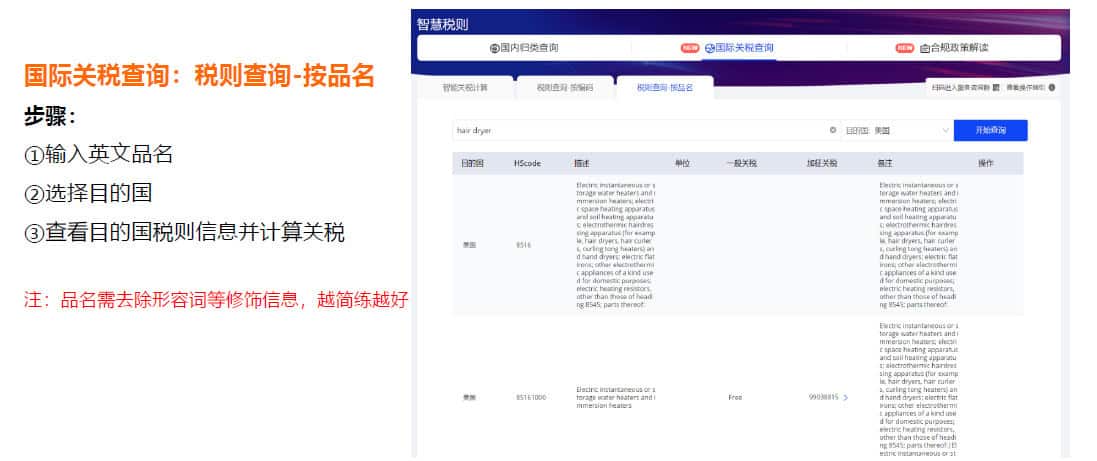The width and height of the screenshot is (1097, 461).
Task: Click the QR code icon for service inquiry
Action: 995,88
